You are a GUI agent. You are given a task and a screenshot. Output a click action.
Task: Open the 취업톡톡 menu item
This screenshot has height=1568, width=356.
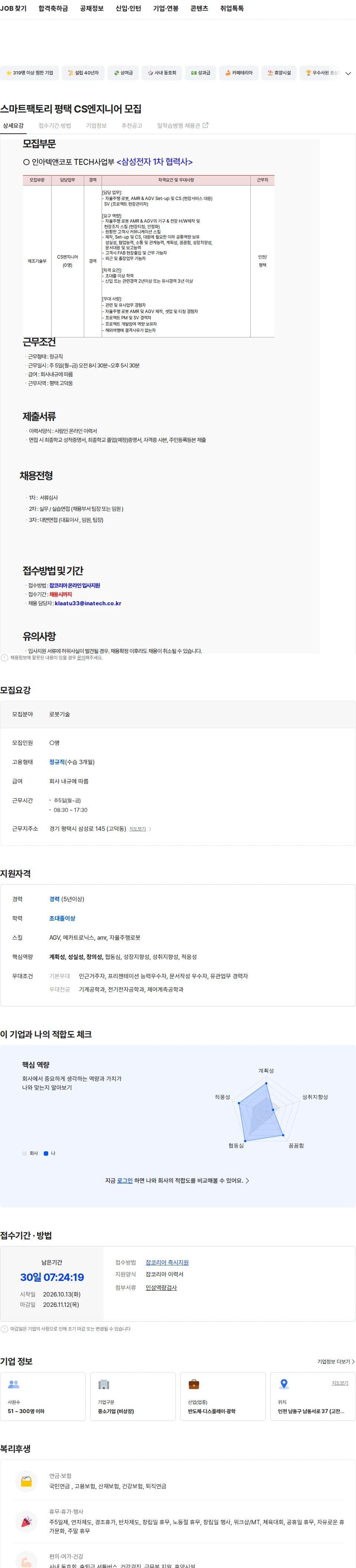click(x=232, y=9)
